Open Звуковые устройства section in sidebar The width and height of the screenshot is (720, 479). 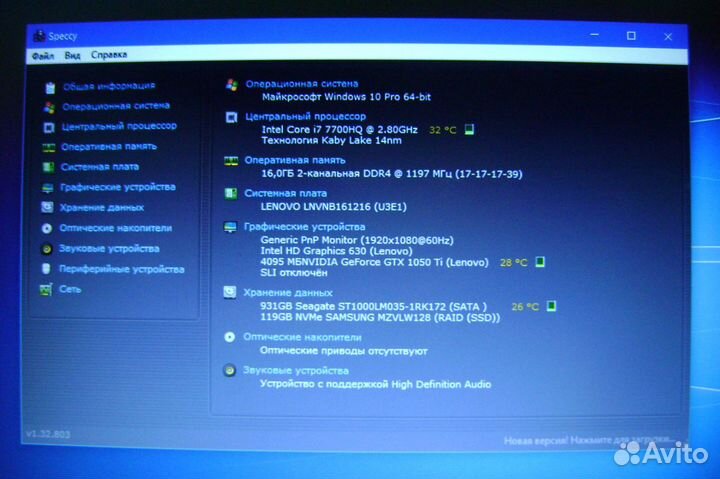(109, 248)
